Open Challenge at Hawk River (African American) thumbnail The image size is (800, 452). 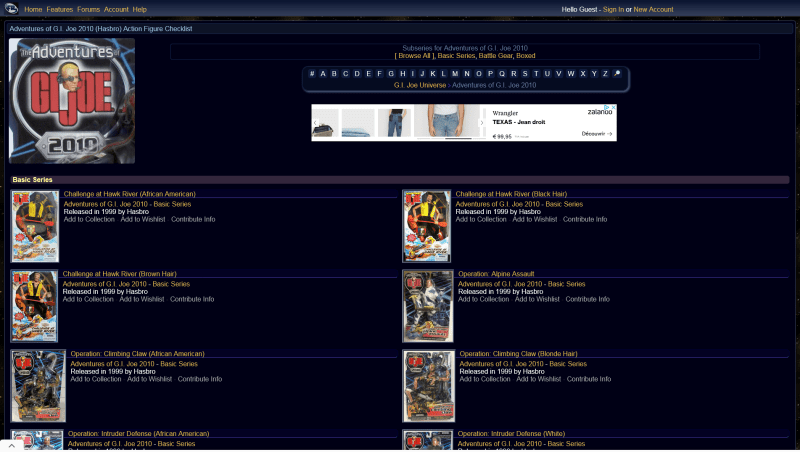click(35, 226)
